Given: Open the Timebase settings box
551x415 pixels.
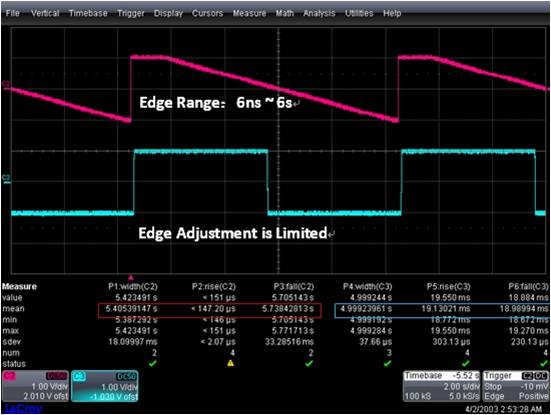Looking at the screenshot, I should (442, 386).
